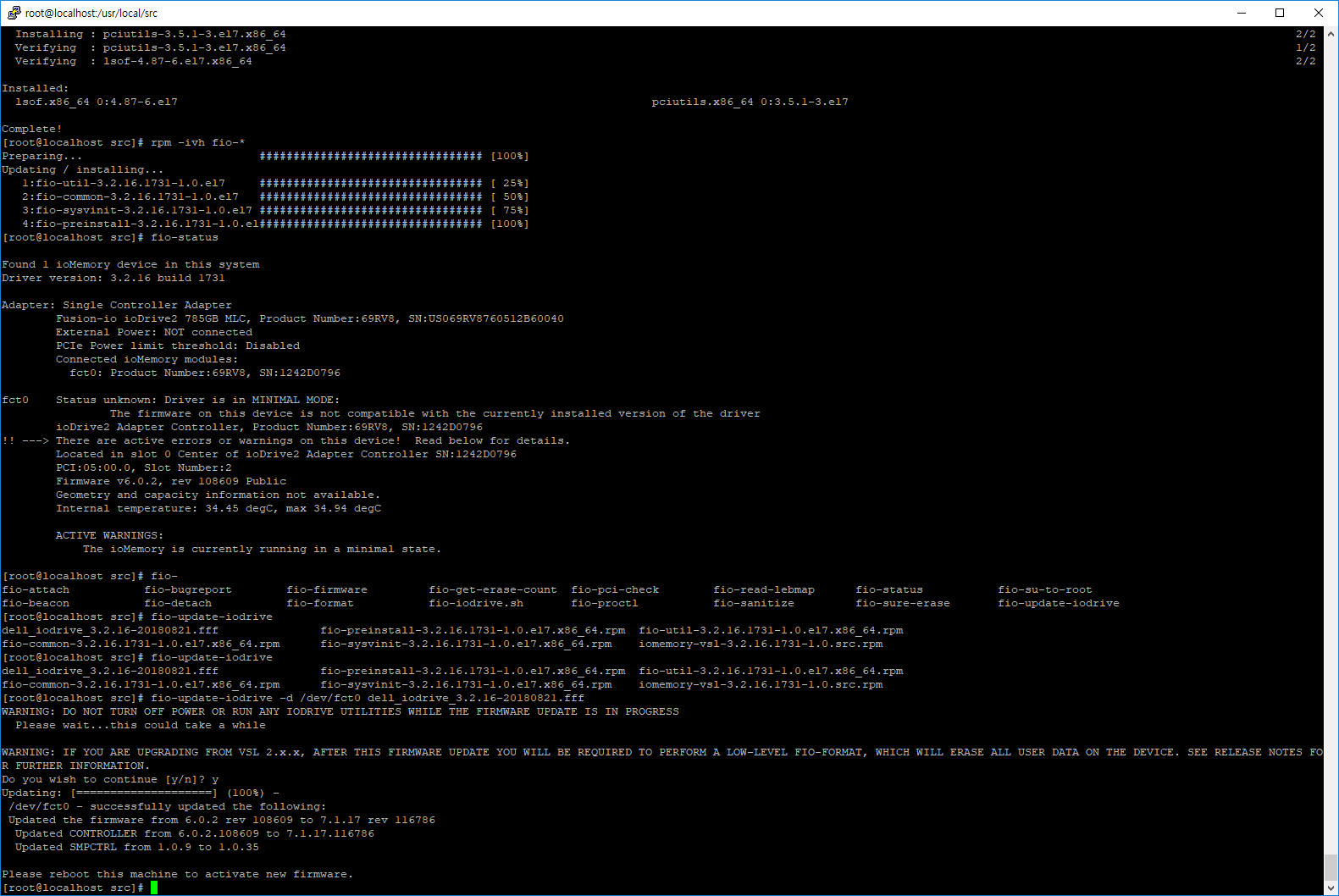Click 'fio-sure-erase' in the list
The image size is (1339, 896).
(x=903, y=603)
